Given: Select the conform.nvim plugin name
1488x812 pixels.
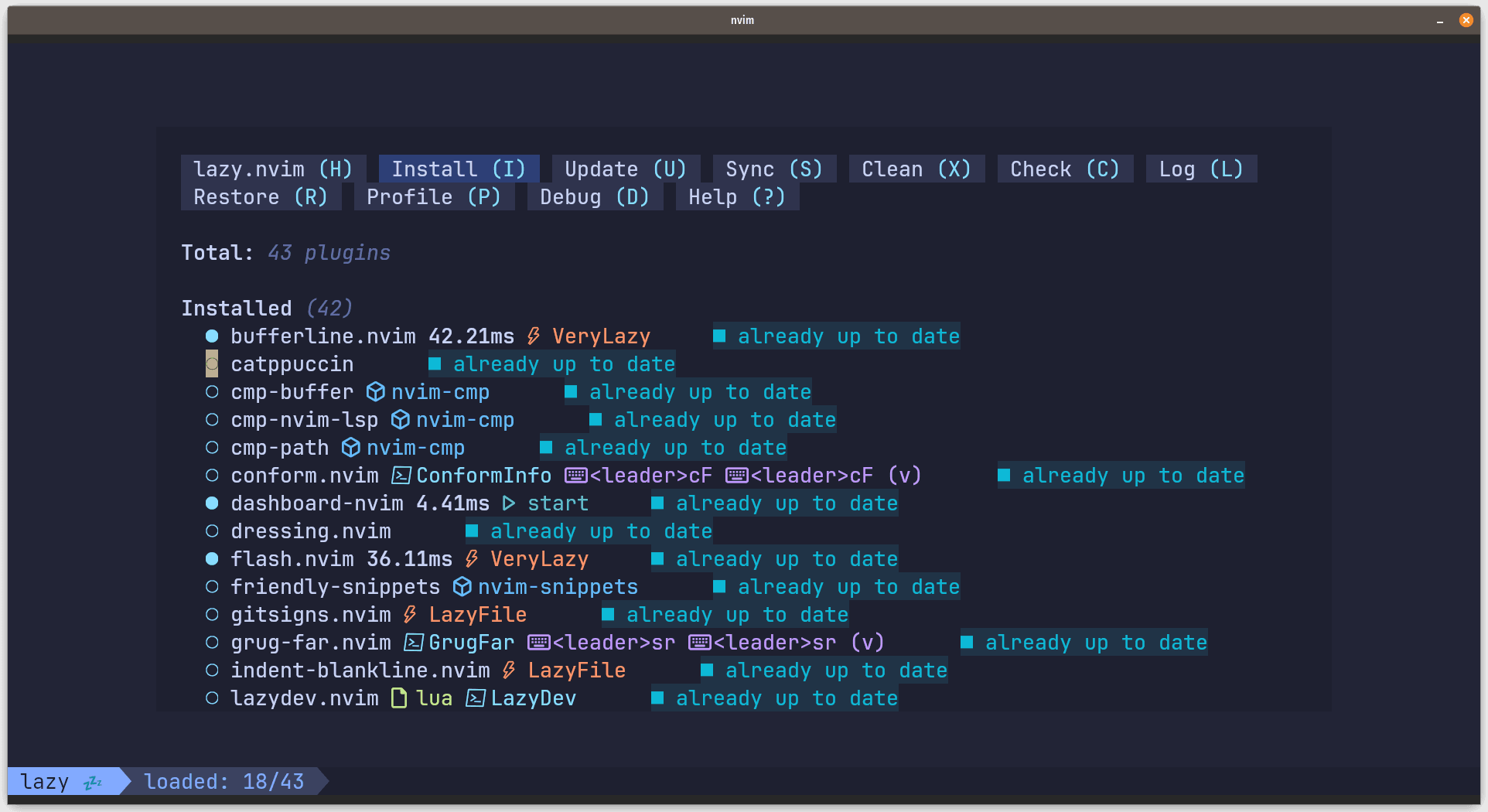Looking at the screenshot, I should (305, 475).
